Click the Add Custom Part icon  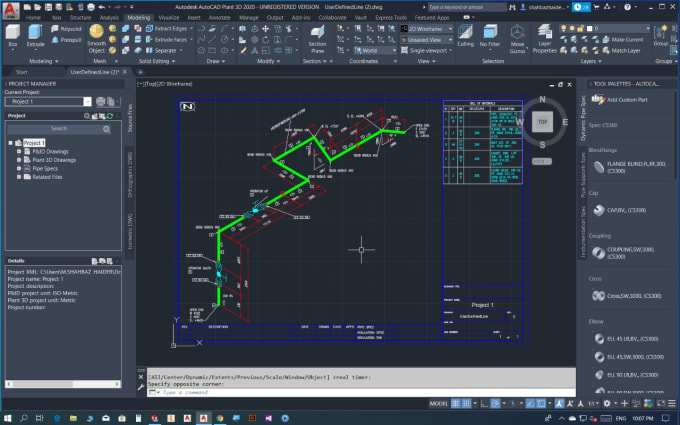coord(598,100)
